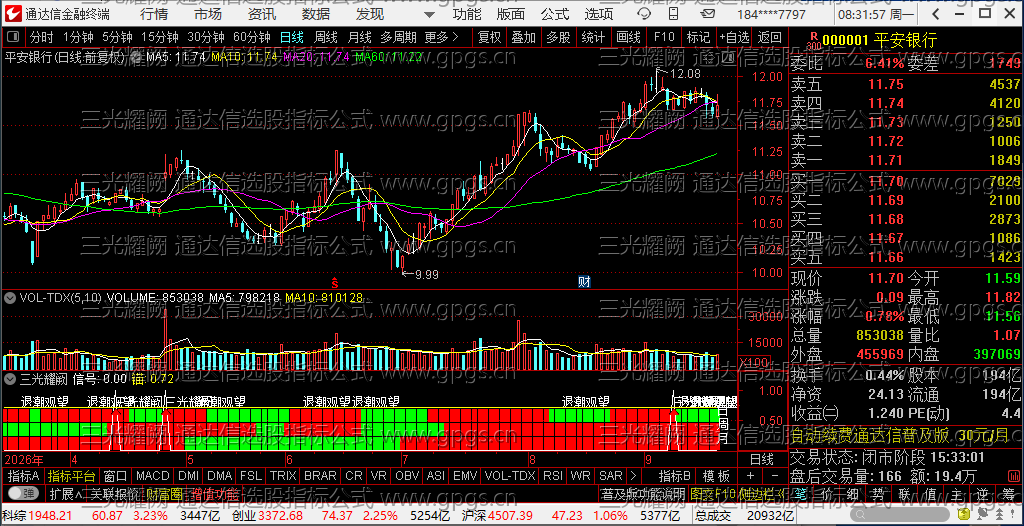Toggle the 复权 adjustment button

click(490, 37)
